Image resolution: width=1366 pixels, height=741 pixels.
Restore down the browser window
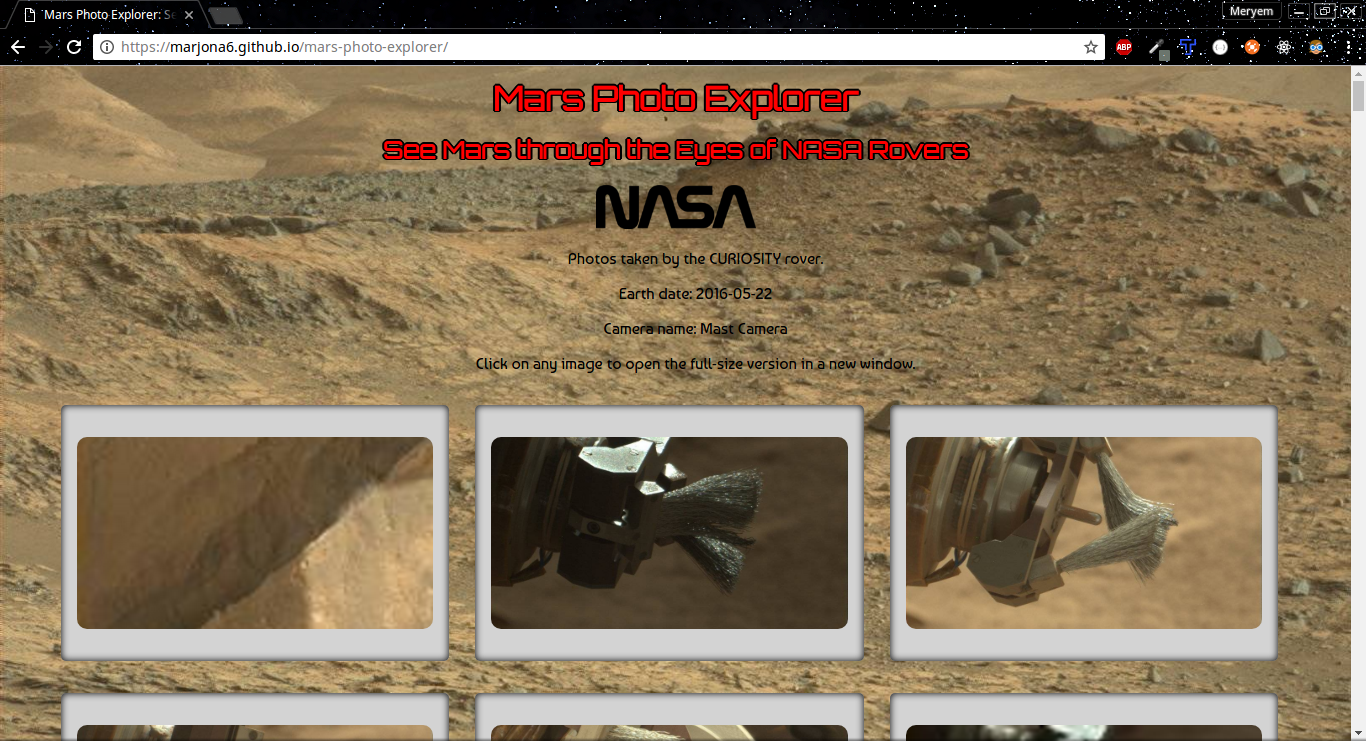(1324, 11)
